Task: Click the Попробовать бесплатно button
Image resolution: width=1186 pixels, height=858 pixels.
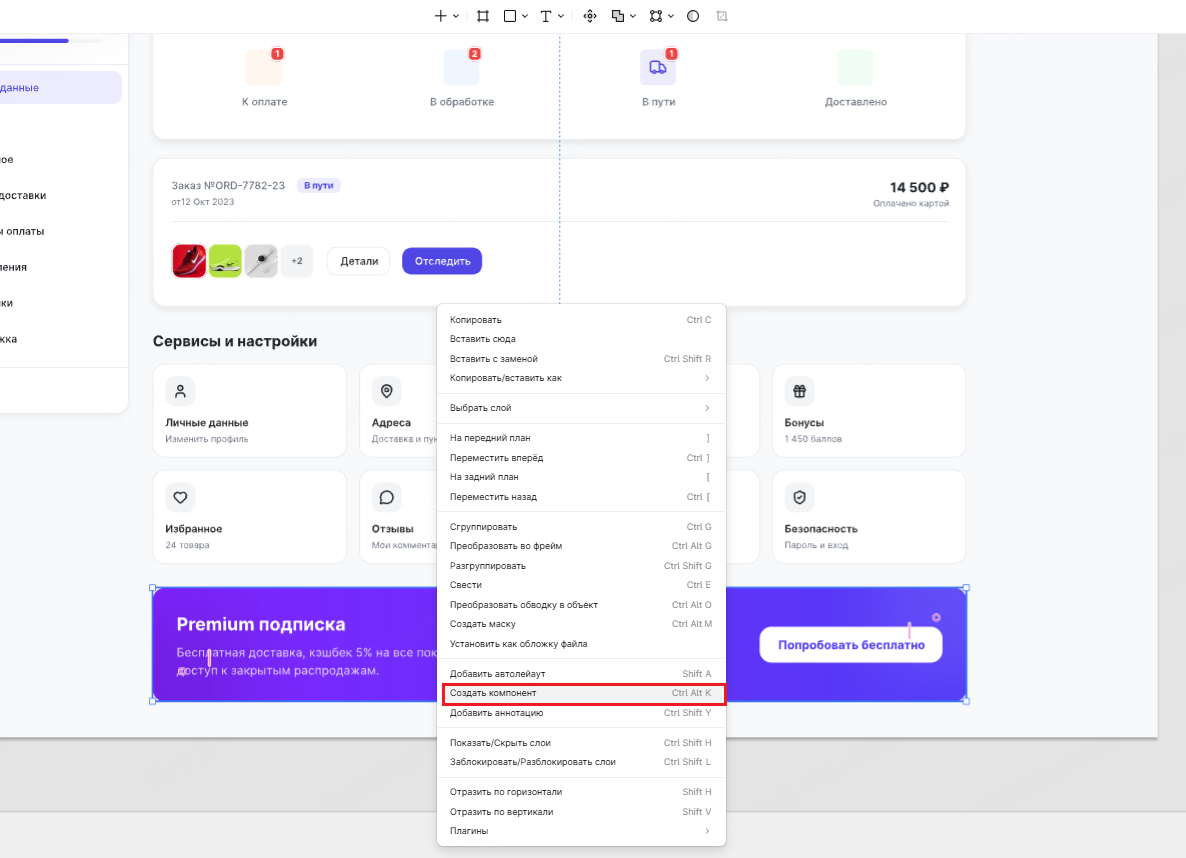Action: coord(851,644)
